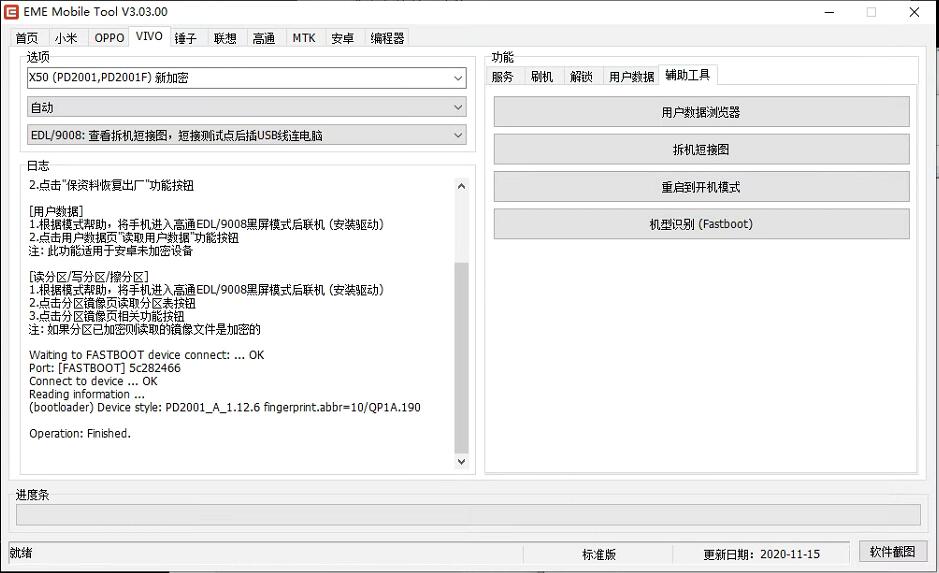Click the 进度条 progress bar
The image size is (939, 573).
pos(468,515)
